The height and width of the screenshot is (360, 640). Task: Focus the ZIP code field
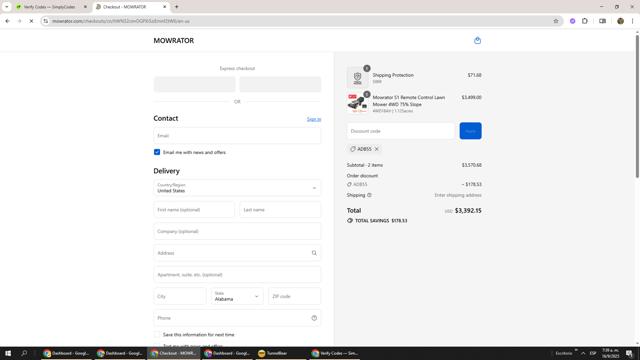pos(295,296)
